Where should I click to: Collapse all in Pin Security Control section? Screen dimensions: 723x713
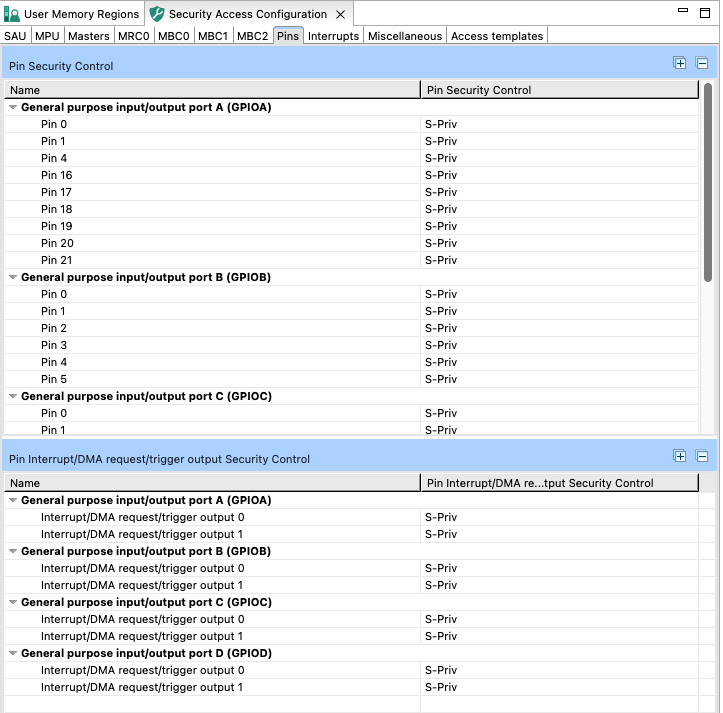702,63
